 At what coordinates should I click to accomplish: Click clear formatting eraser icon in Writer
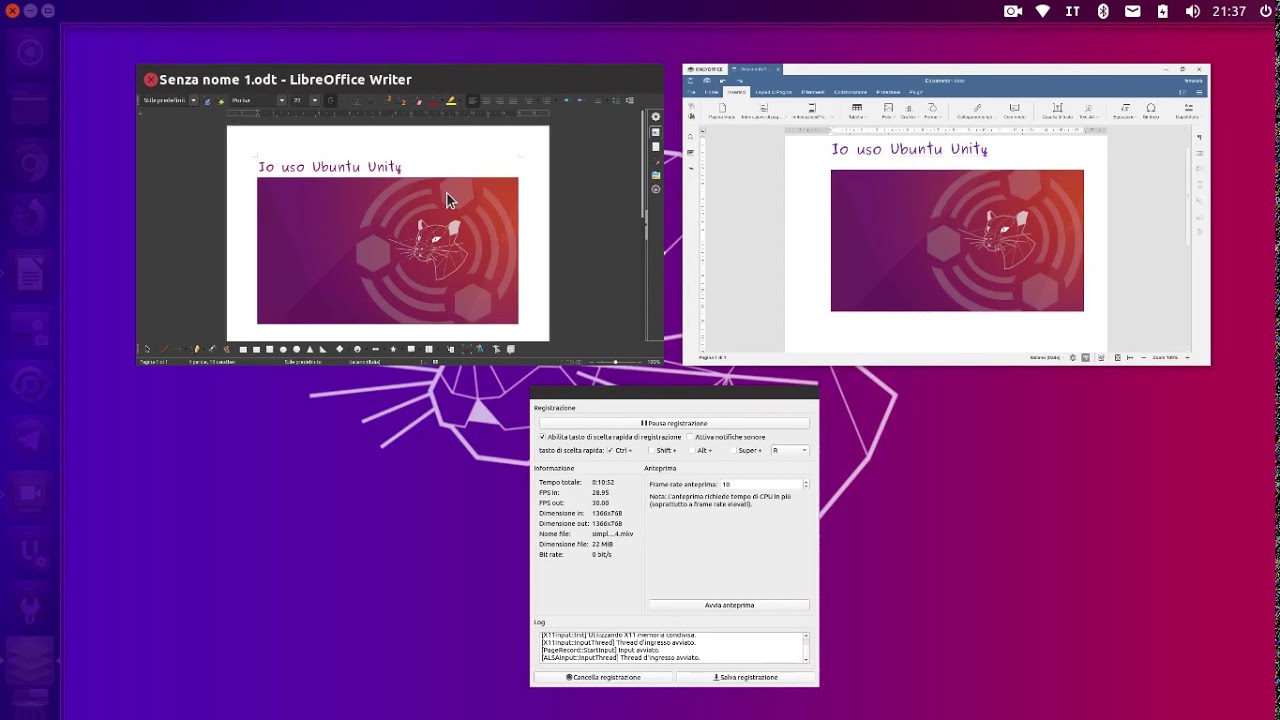[419, 101]
